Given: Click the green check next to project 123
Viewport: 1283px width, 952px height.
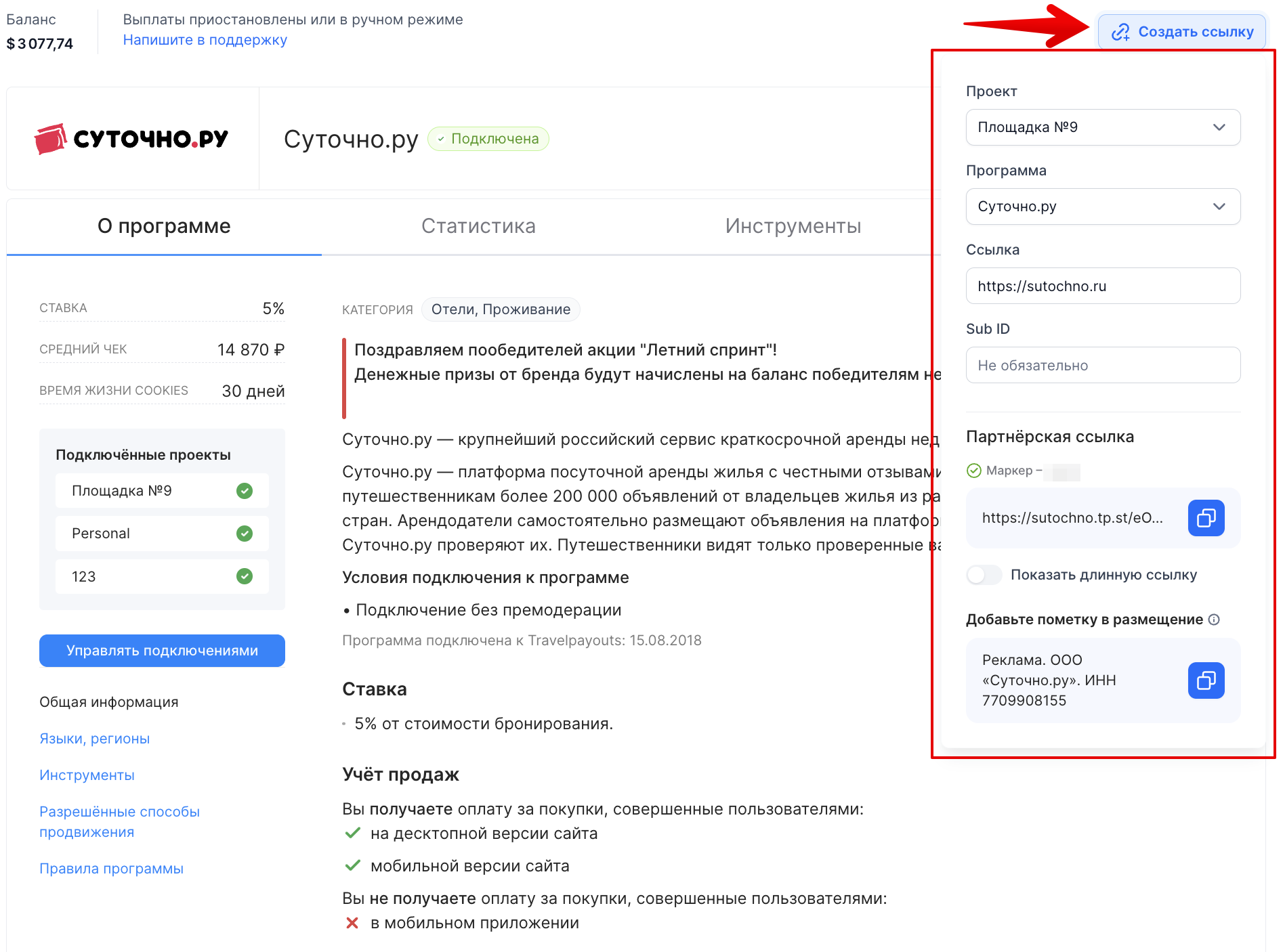Looking at the screenshot, I should point(245,576).
